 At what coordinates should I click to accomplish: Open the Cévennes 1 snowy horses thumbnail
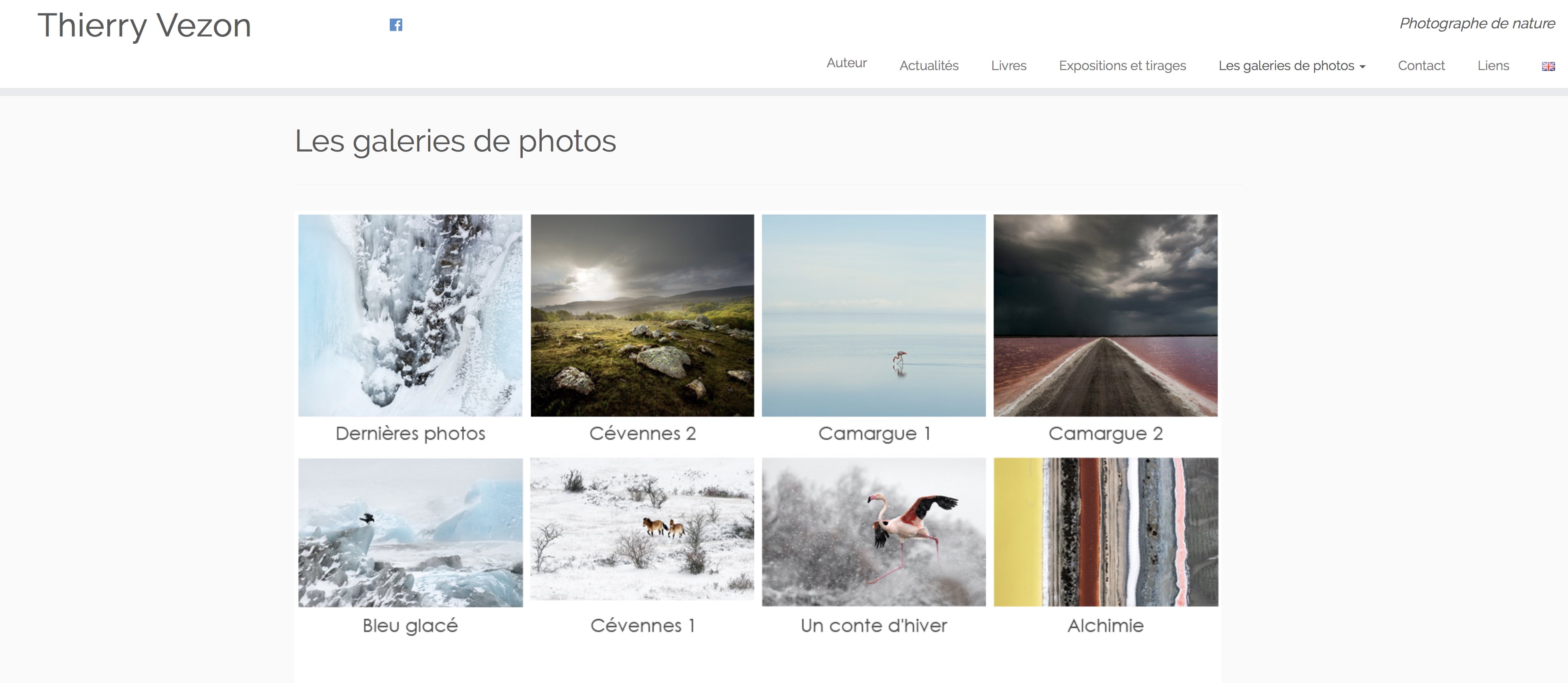[642, 529]
